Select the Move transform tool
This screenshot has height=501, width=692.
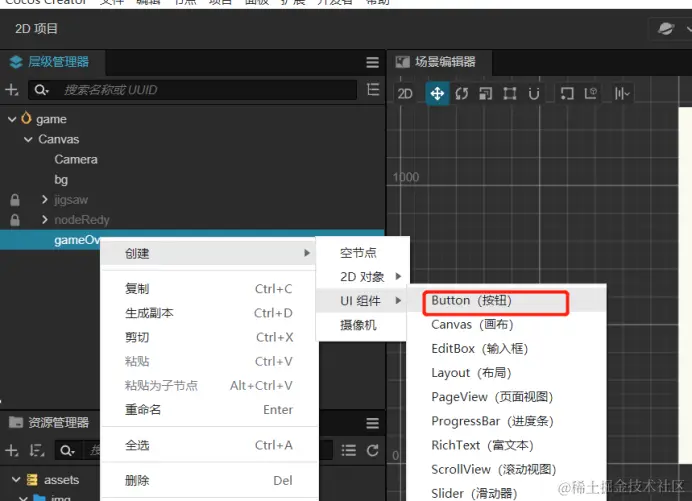tap(437, 93)
